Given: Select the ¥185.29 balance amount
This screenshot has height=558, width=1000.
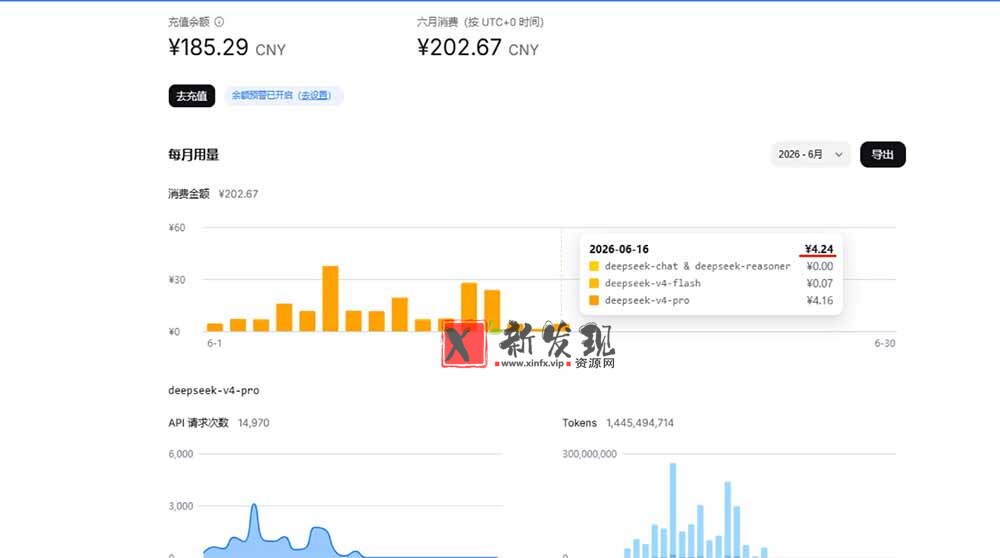Looking at the screenshot, I should [209, 47].
